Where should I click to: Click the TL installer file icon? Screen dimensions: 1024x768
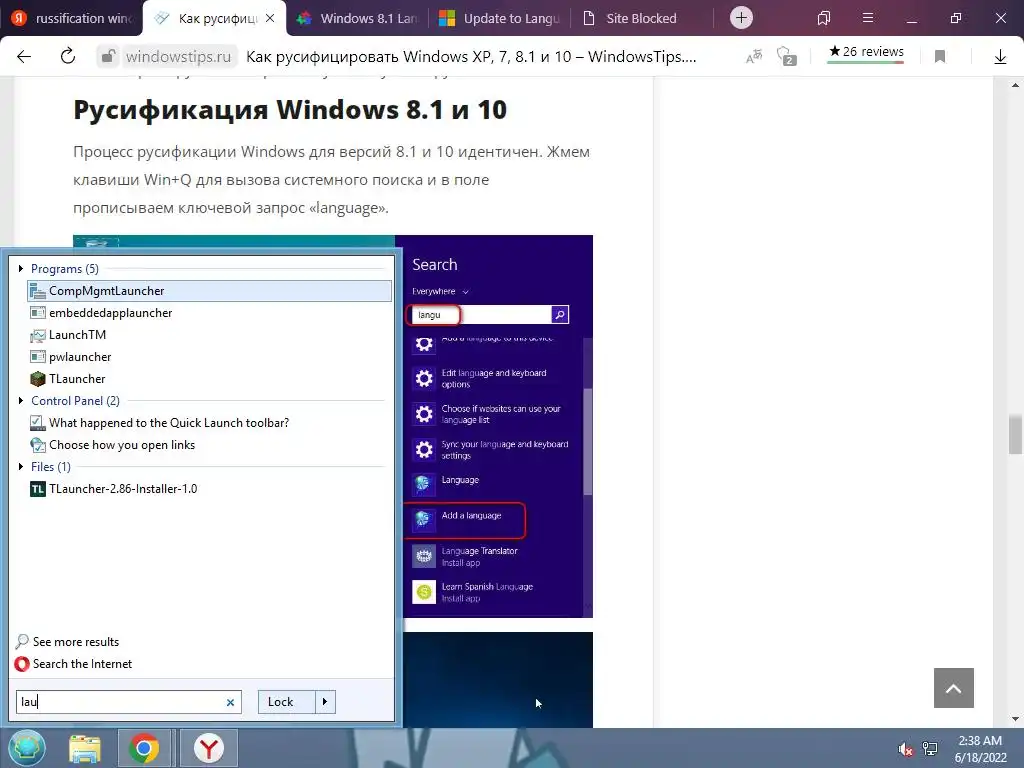(38, 488)
